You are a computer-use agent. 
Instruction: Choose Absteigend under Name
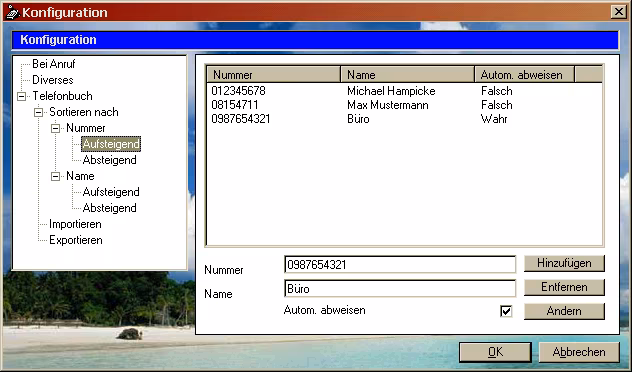pos(110,208)
